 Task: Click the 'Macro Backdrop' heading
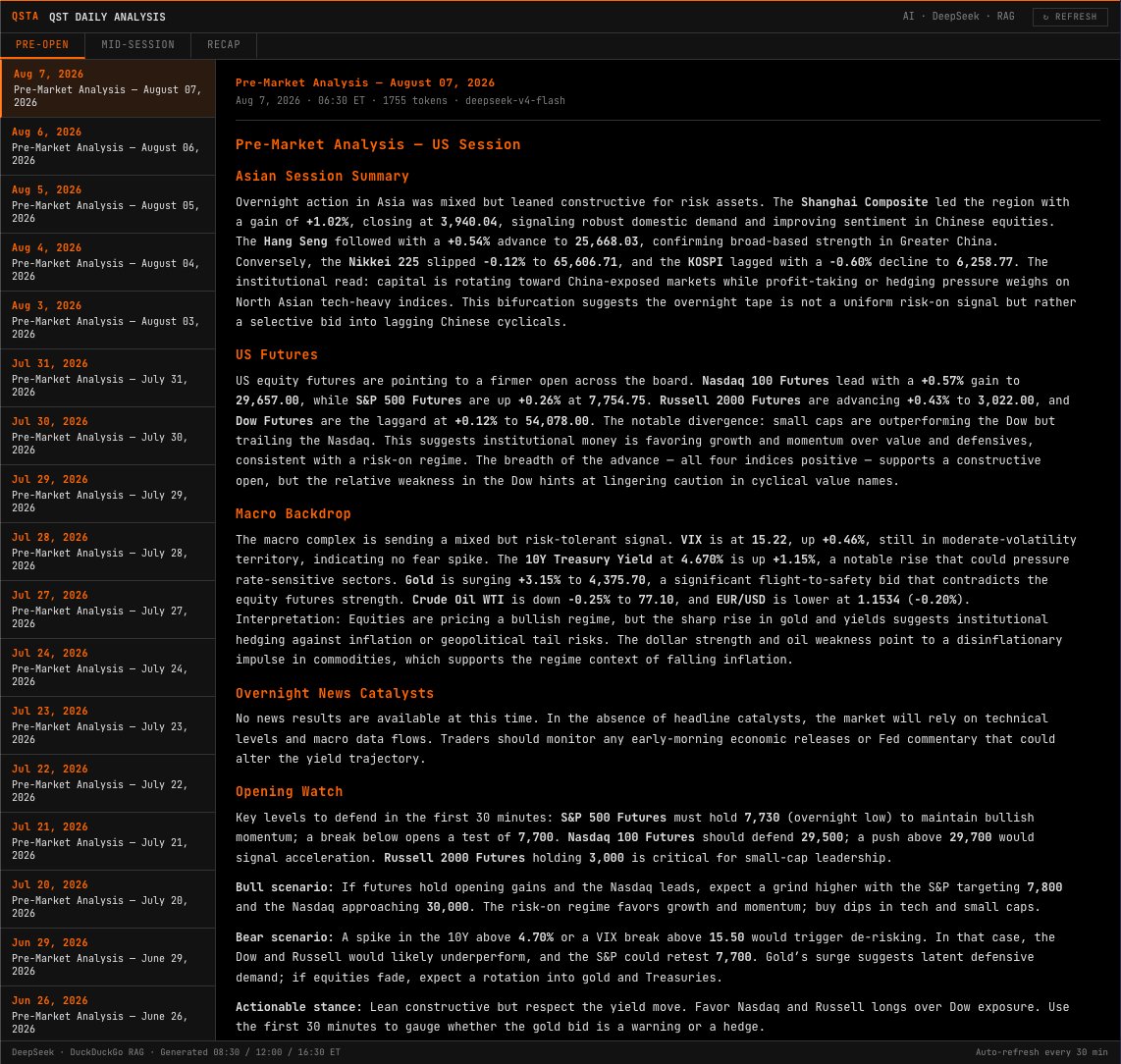pyautogui.click(x=294, y=513)
